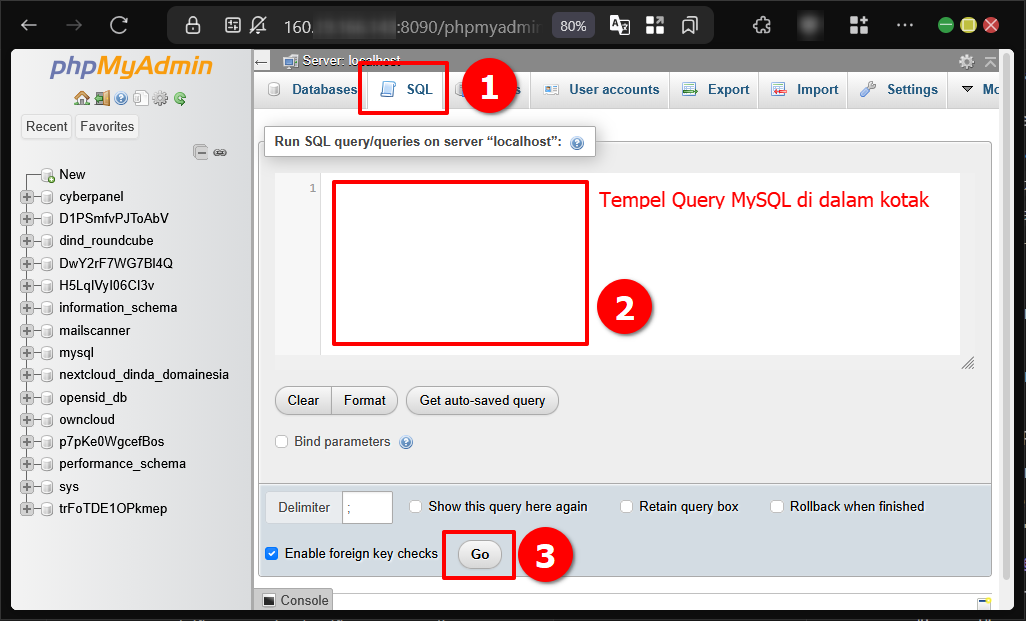Click the collapse all tree icon
This screenshot has height=621, width=1026.
coord(201,152)
